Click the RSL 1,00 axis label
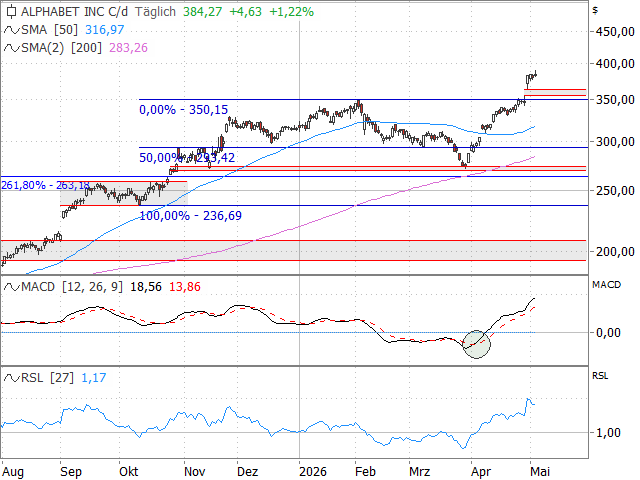Viewport: 640px width, 480px height. point(608,433)
